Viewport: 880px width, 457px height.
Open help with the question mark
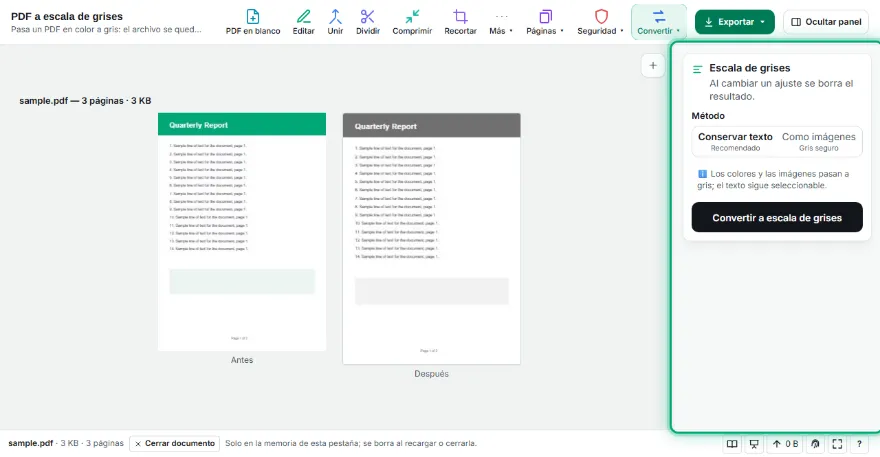[859, 444]
